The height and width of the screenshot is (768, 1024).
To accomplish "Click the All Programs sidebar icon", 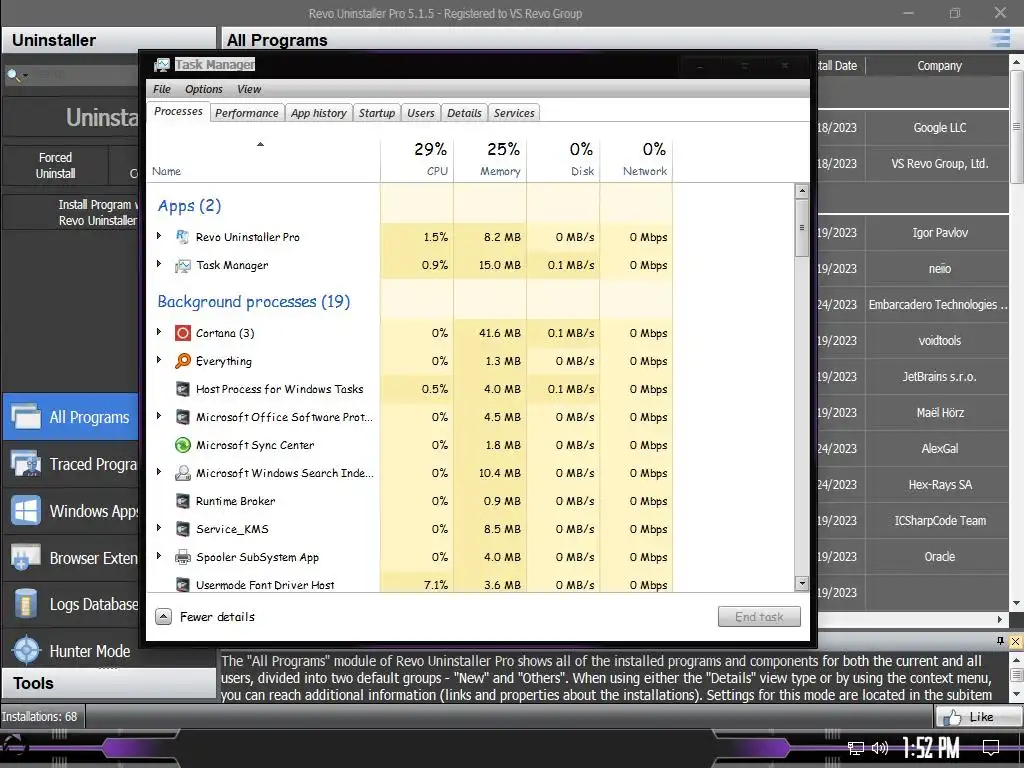I will click(x=26, y=417).
